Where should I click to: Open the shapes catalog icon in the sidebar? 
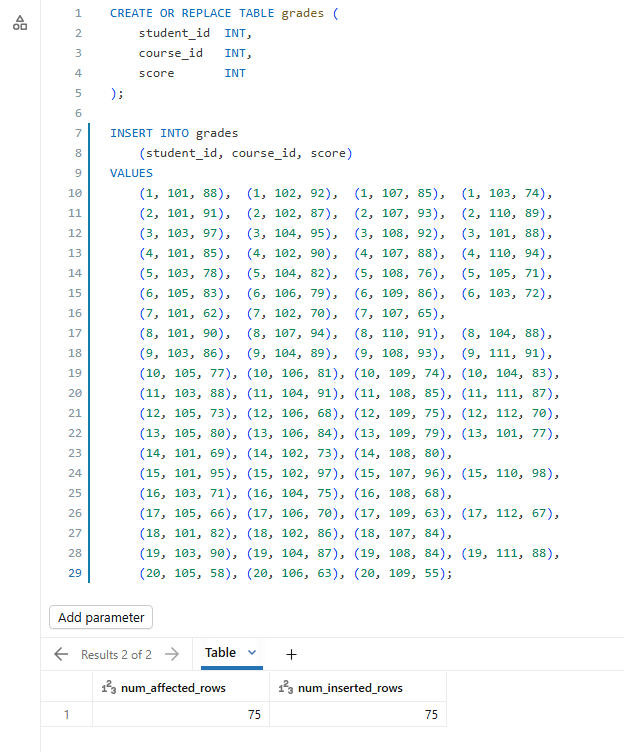click(x=20, y=23)
